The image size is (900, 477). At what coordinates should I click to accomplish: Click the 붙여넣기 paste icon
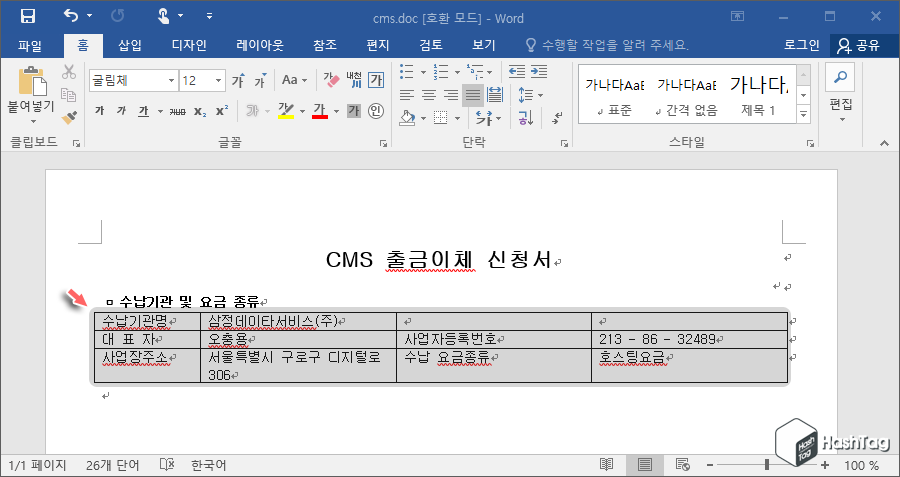(x=32, y=80)
